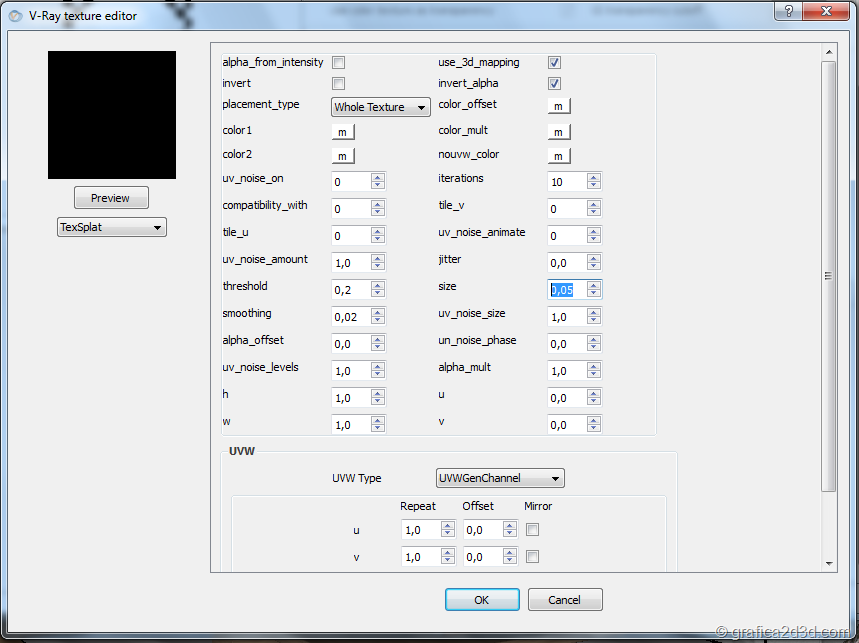The height and width of the screenshot is (643, 859).
Task: Click the Preview button
Action: 111,198
